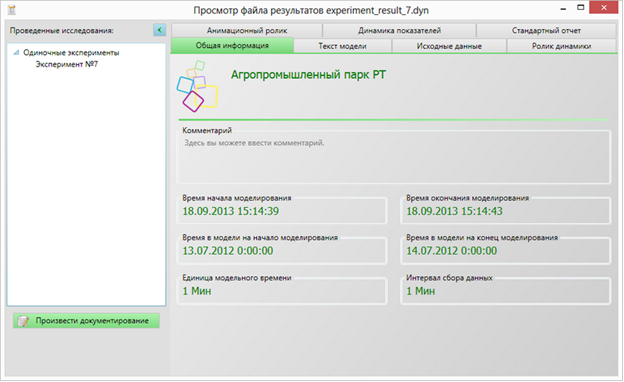Maximize the results viewer window

coord(581,8)
